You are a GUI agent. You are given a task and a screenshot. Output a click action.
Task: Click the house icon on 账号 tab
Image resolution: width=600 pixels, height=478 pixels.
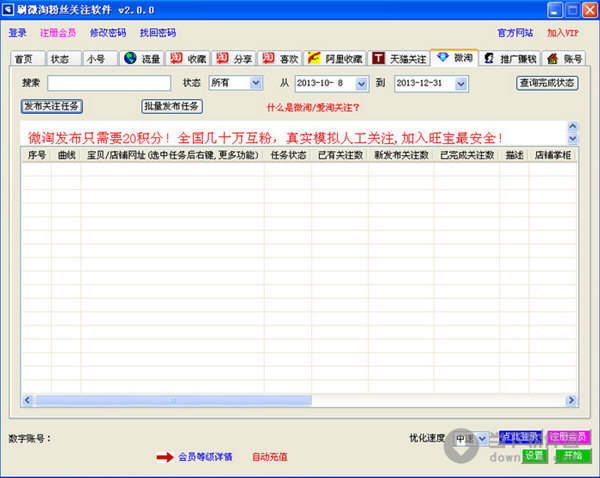coord(552,58)
